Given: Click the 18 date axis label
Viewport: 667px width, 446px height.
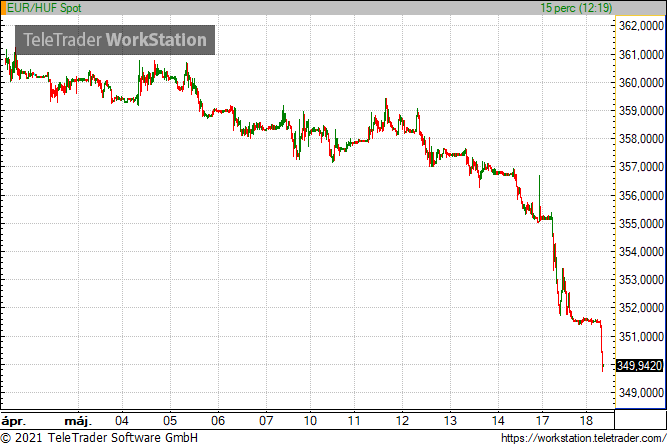Looking at the screenshot, I should click(x=586, y=421).
